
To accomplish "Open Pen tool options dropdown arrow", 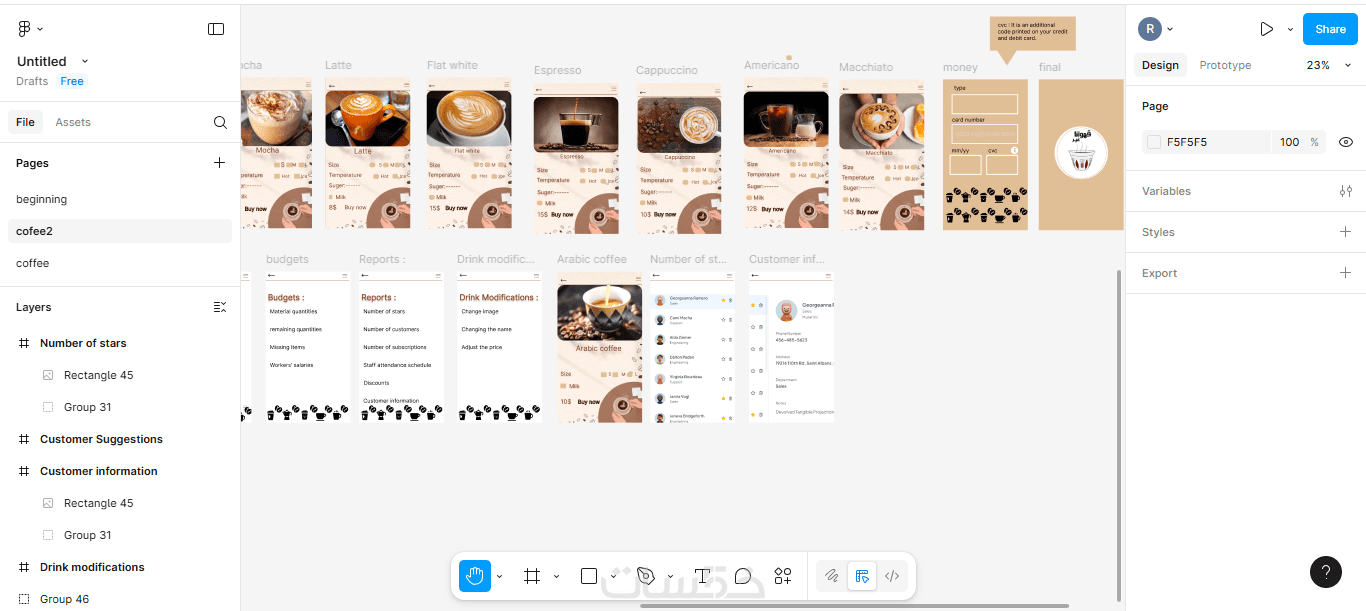I will pyautogui.click(x=670, y=576).
